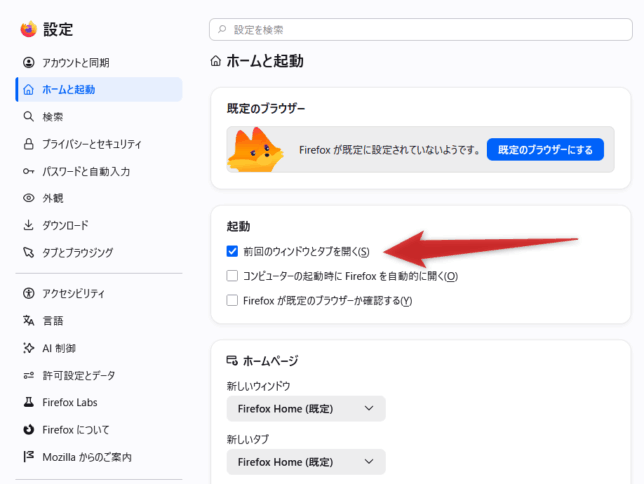Click the flask icon for Firefox Labs
This screenshot has width=644, height=484.
click(28, 402)
